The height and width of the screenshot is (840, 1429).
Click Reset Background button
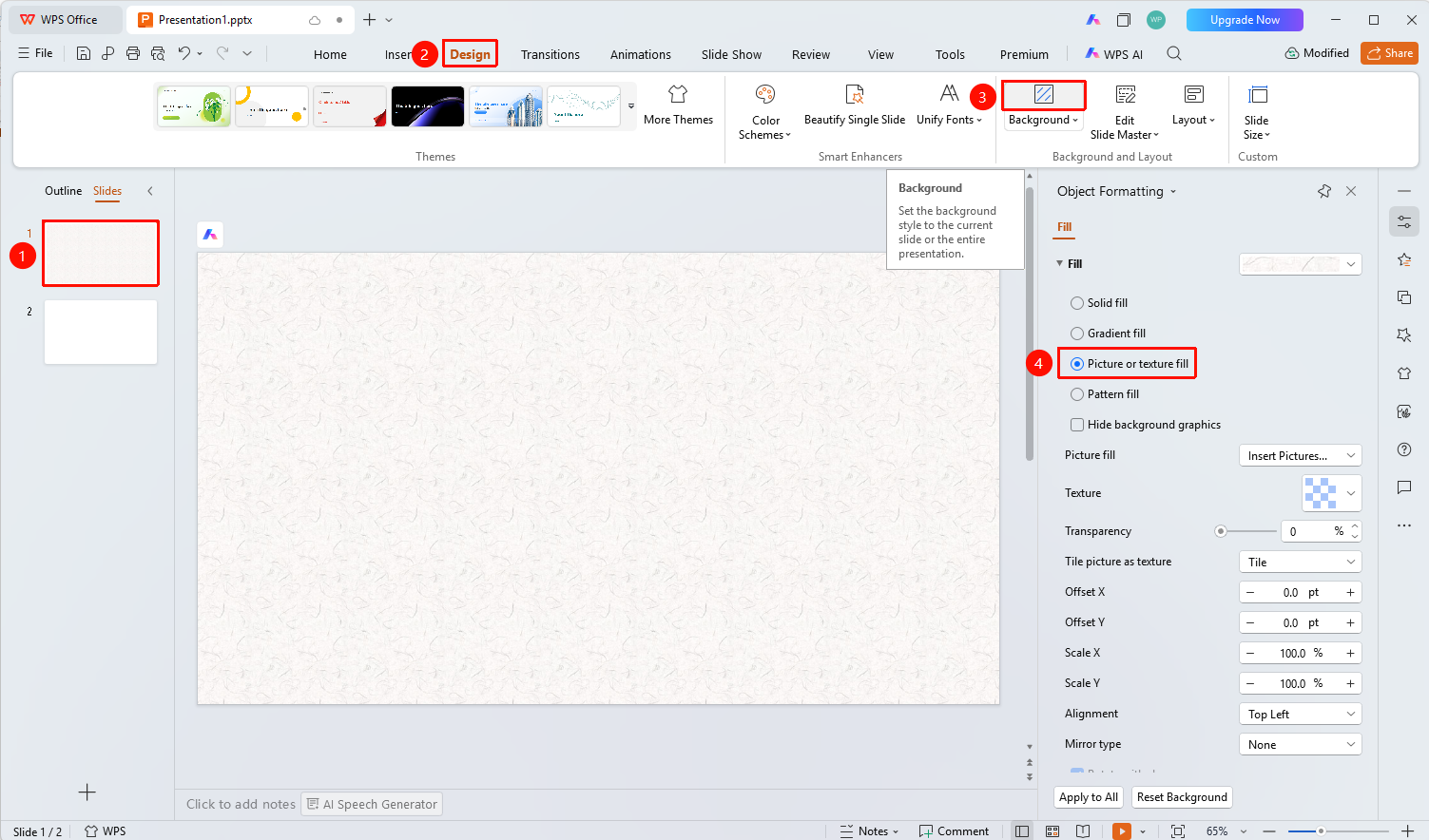[1182, 797]
